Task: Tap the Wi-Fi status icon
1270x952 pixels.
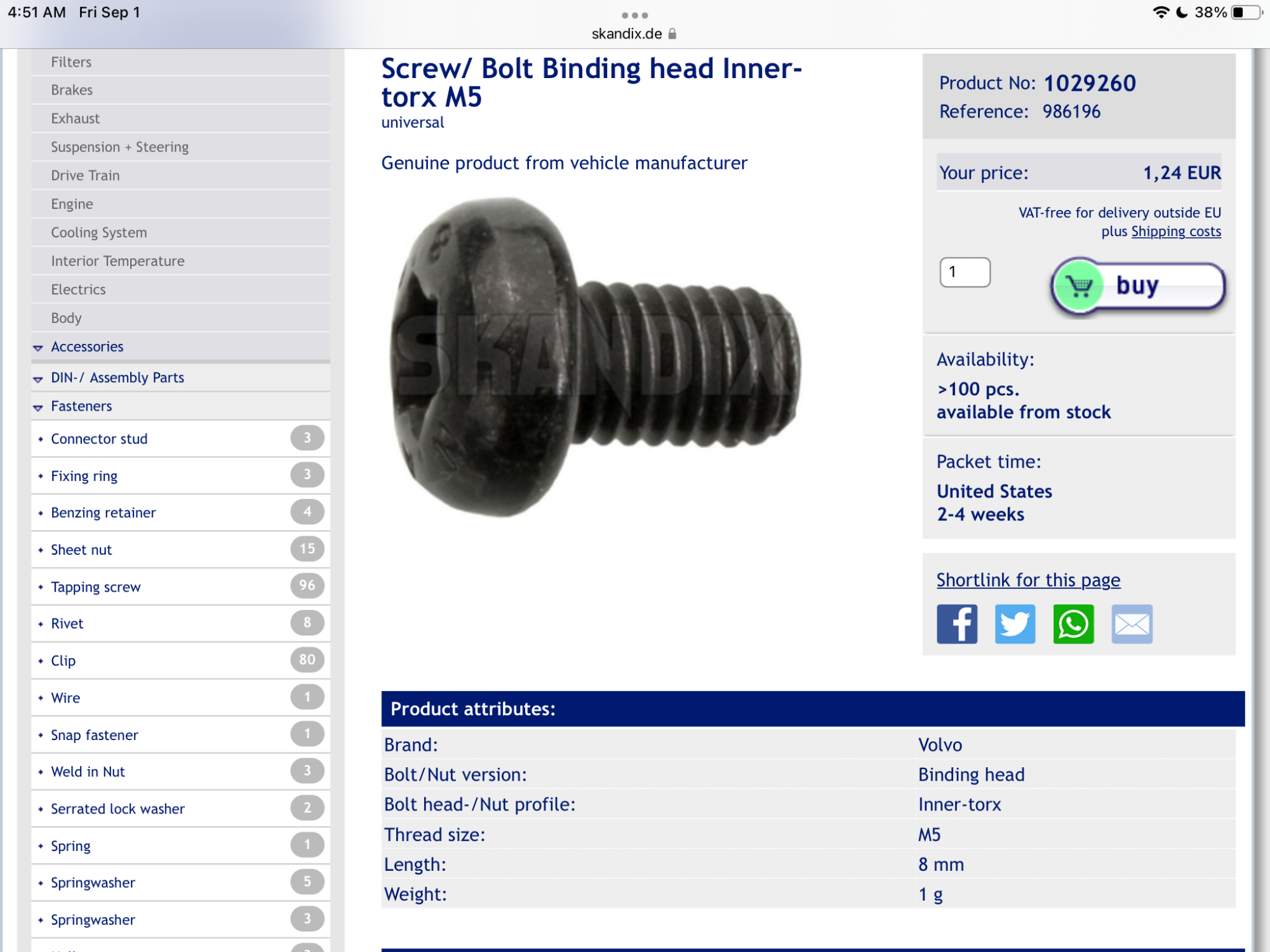Action: tap(1160, 13)
